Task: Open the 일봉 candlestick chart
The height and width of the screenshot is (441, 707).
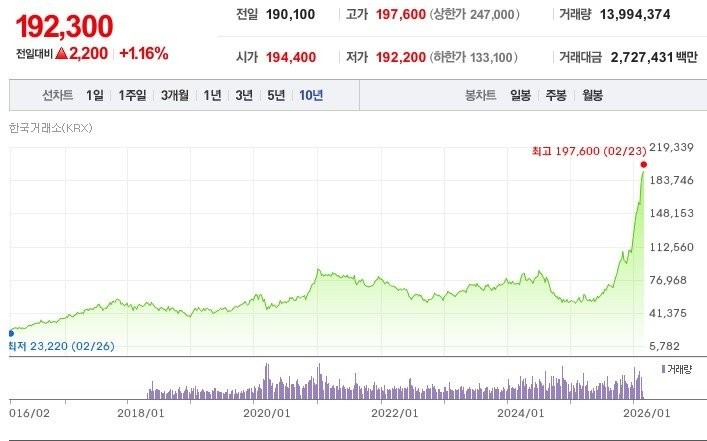Action: pyautogui.click(x=520, y=96)
